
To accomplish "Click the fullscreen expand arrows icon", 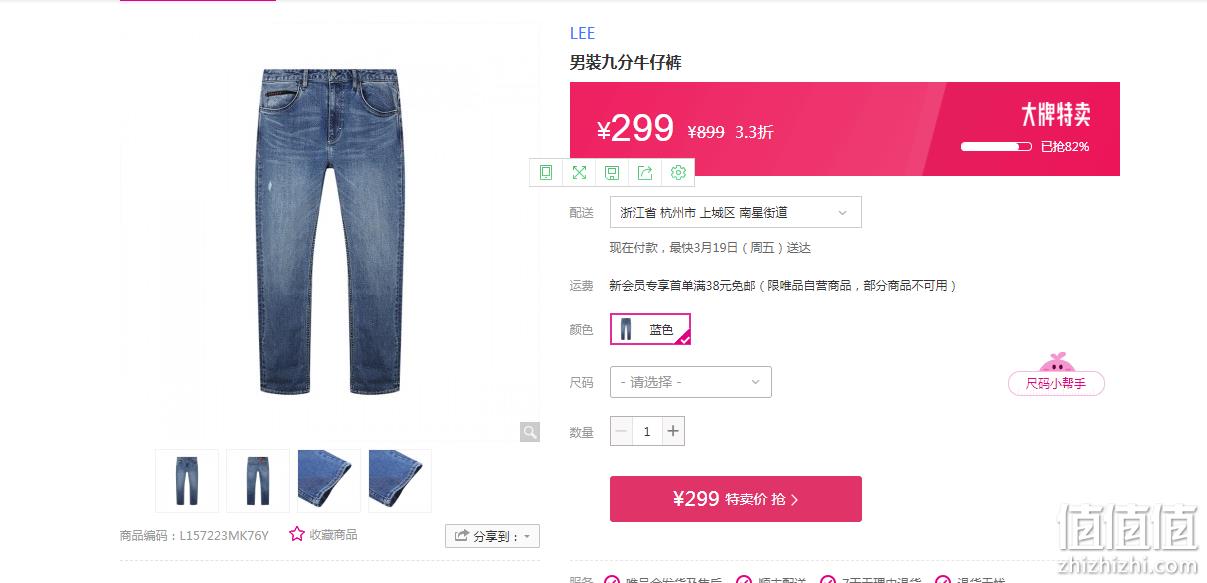I will click(579, 173).
